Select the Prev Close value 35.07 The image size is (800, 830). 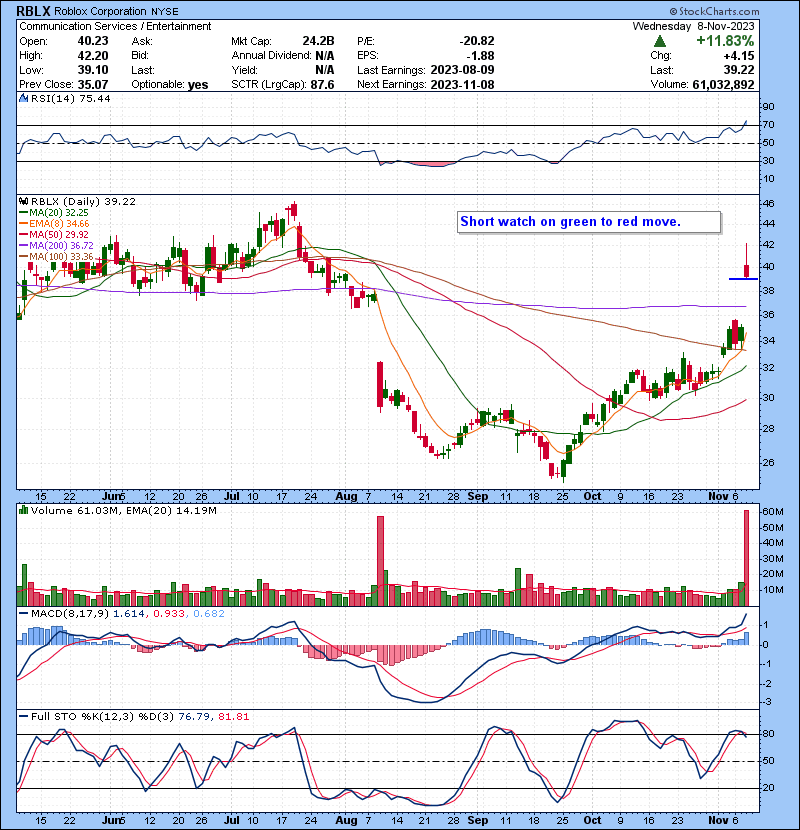click(93, 85)
